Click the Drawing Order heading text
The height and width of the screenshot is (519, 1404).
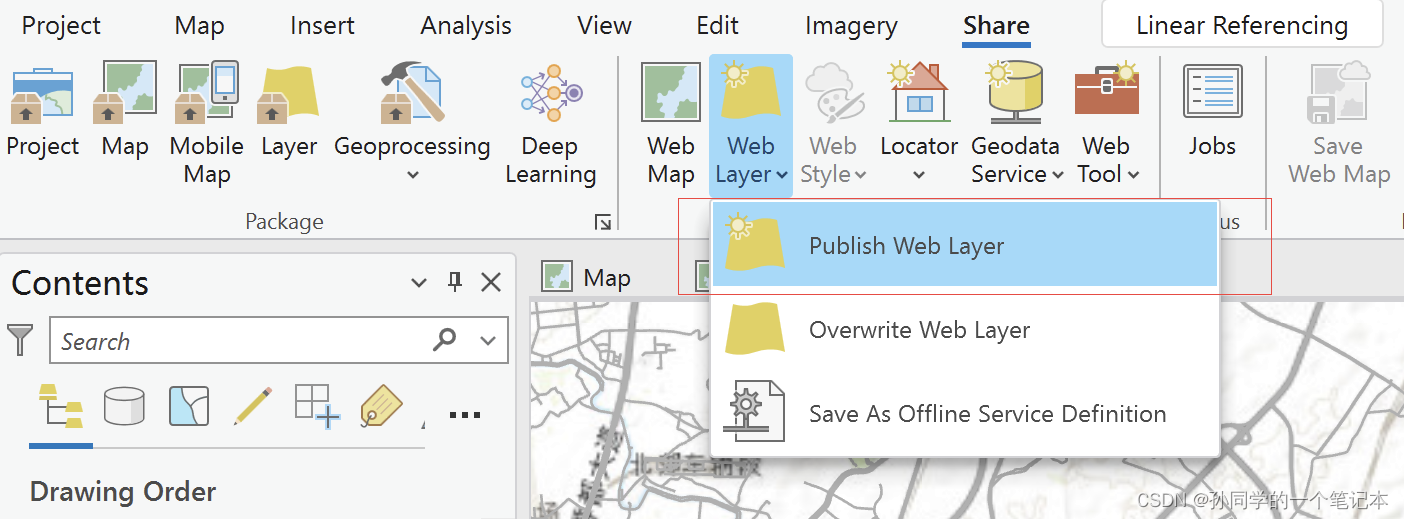123,492
